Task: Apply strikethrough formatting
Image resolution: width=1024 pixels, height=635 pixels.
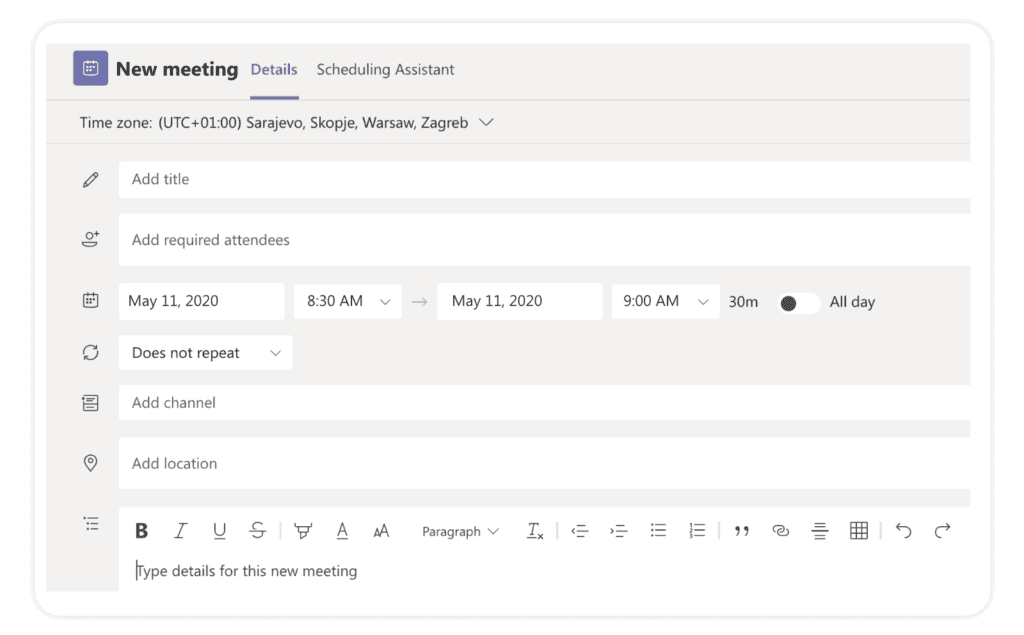Action: coord(257,531)
